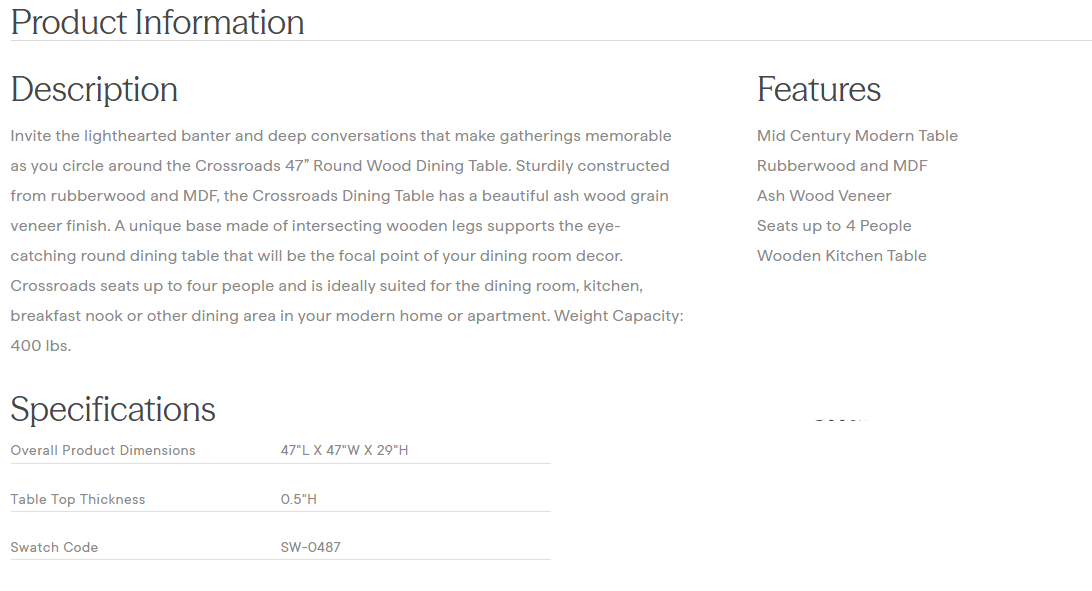Click the 0.5"H thickness value
Screen dimensions: 1092x591
coord(298,500)
